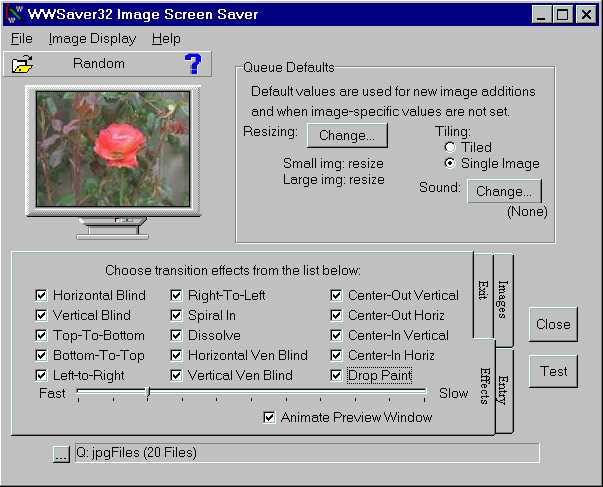Click the Sound Change... button
This screenshot has height=487, width=603.
[504, 191]
